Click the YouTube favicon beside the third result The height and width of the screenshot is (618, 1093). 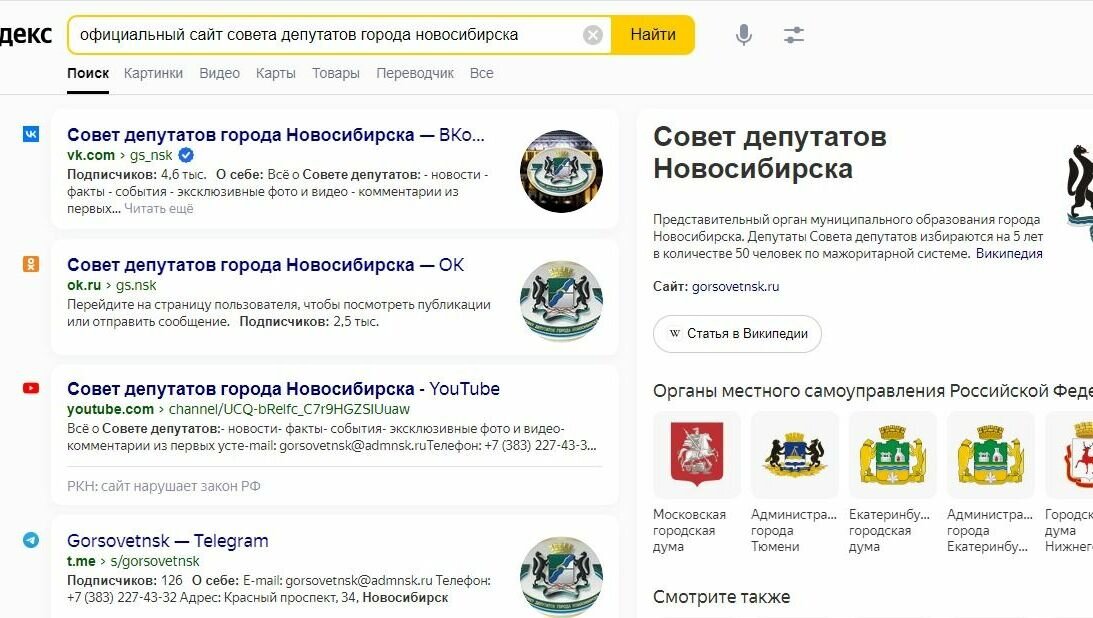(31, 388)
